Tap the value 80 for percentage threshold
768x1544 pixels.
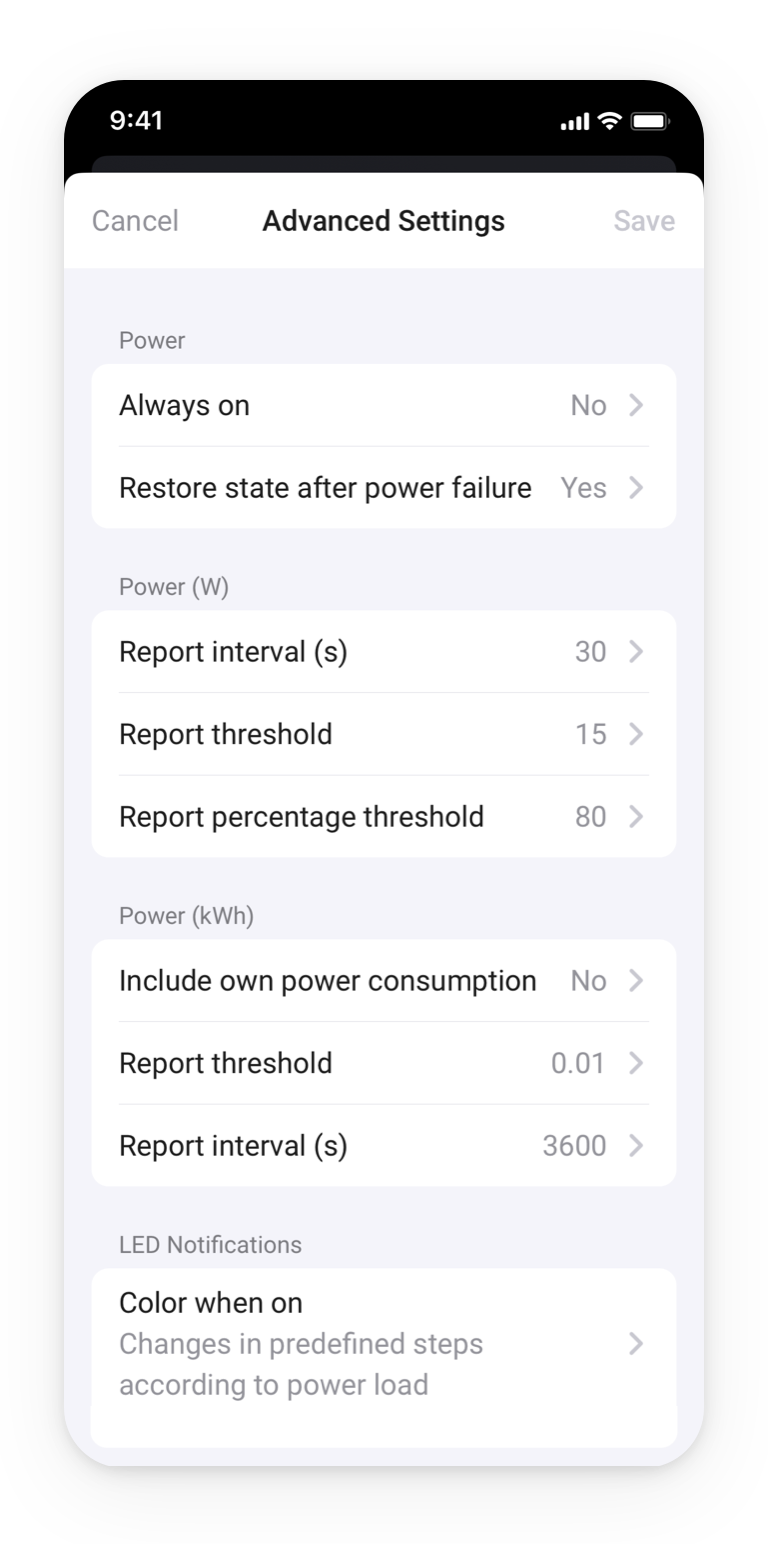point(590,817)
